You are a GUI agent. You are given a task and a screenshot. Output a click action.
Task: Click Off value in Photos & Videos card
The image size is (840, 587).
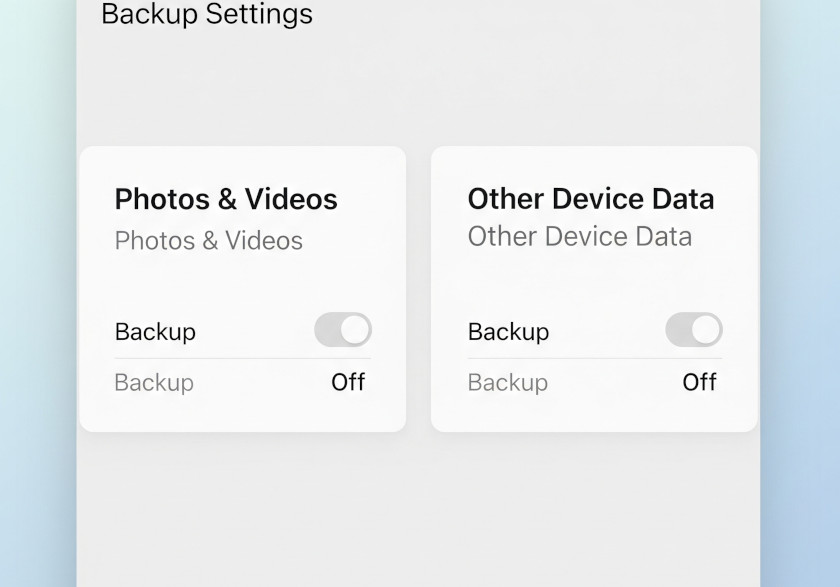pos(348,382)
